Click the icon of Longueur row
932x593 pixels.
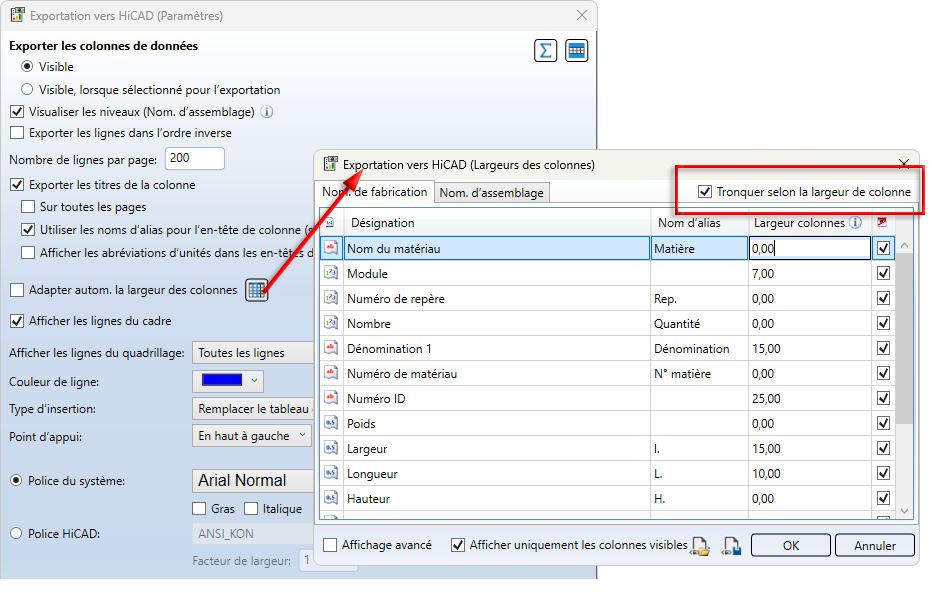pyautogui.click(x=331, y=473)
